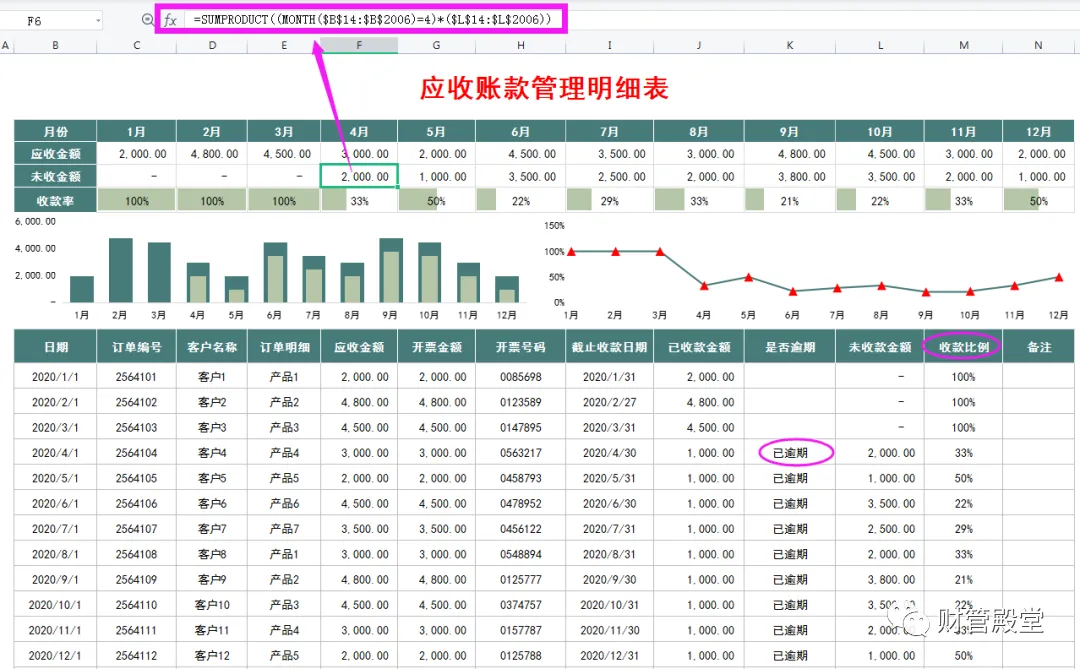1080x669 pixels.
Task: Click the zoom magnifier icon beside formula bar
Action: point(147,20)
